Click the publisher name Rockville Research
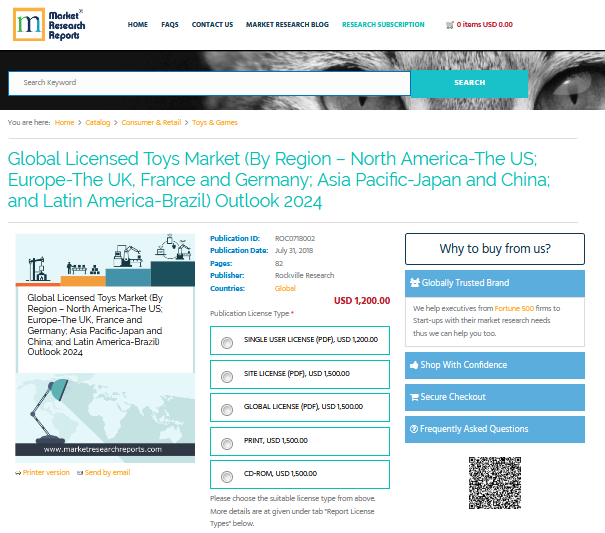605x533 pixels. 304,276
